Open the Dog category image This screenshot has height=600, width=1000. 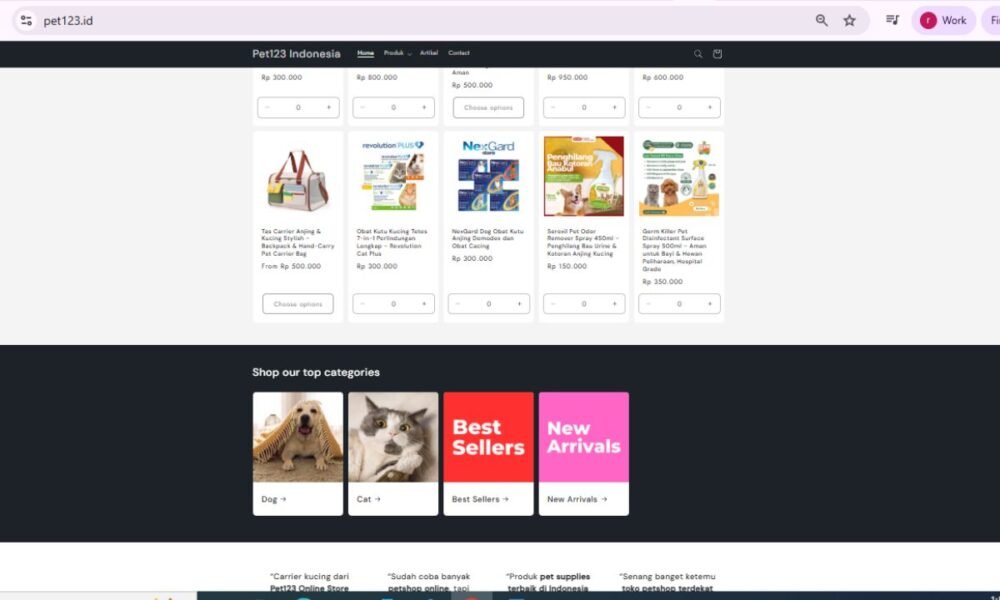[x=298, y=437]
